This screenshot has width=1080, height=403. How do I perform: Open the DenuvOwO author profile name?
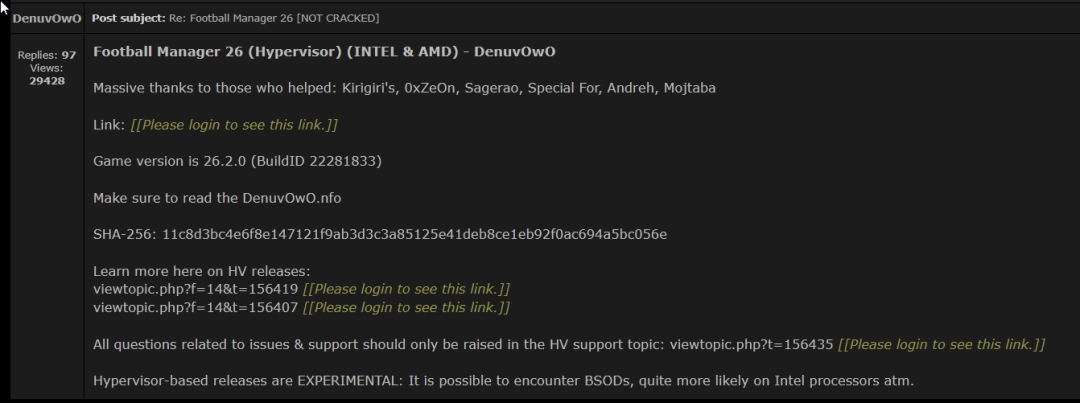point(46,18)
